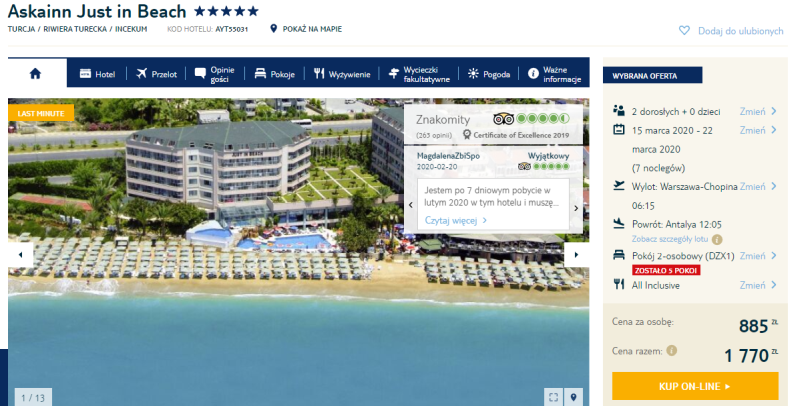The height and width of the screenshot is (406, 790).
Task: Click the map pin next to Pokaż na mapie
Action: tap(274, 29)
